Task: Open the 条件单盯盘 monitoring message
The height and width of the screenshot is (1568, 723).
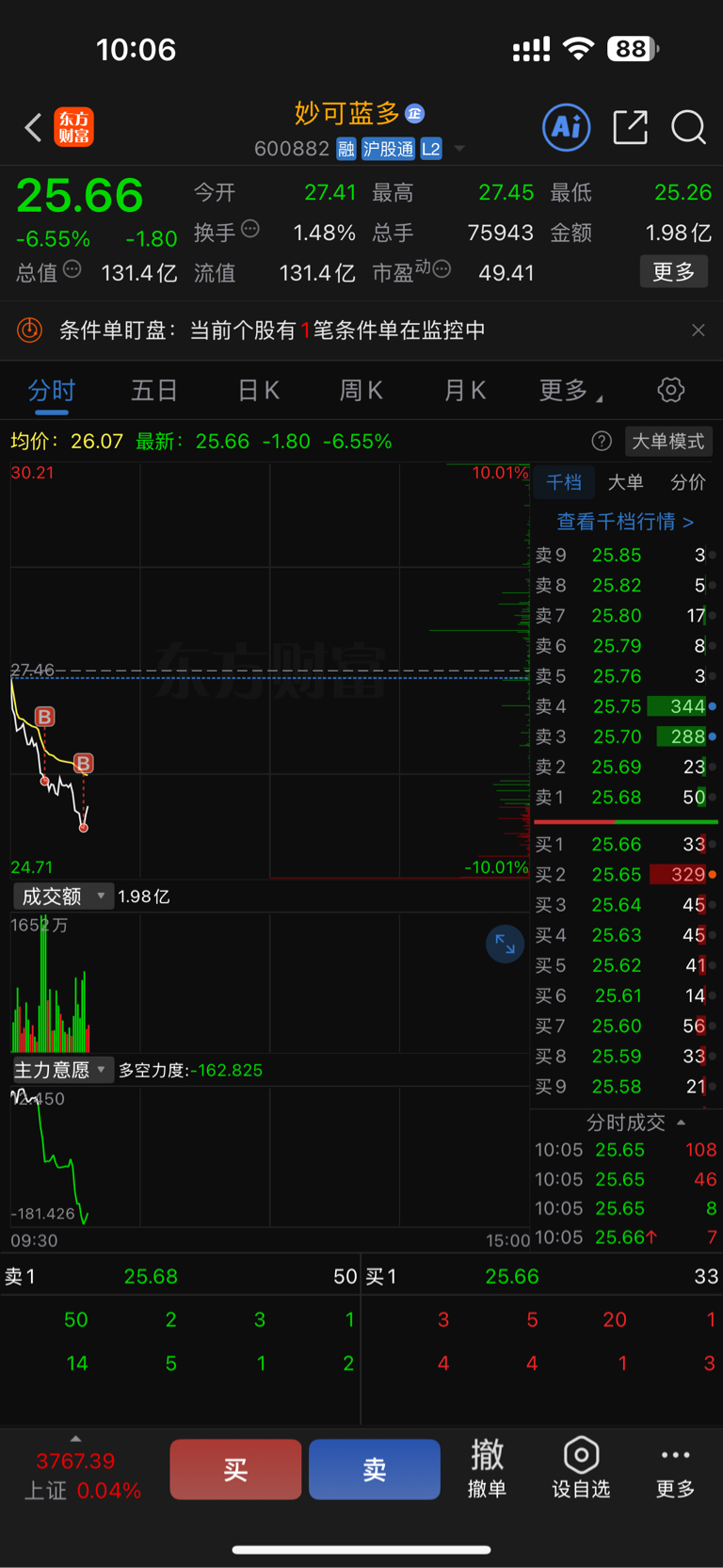Action: pos(272,331)
